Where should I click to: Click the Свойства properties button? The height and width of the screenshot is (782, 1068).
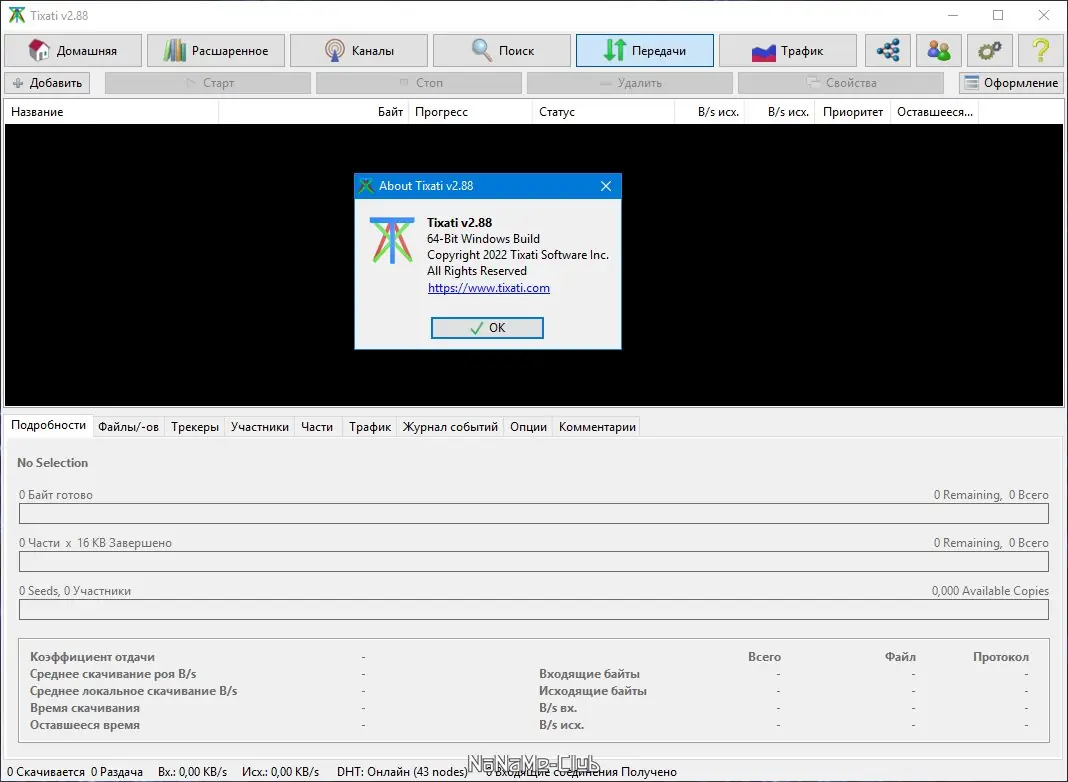tap(841, 83)
